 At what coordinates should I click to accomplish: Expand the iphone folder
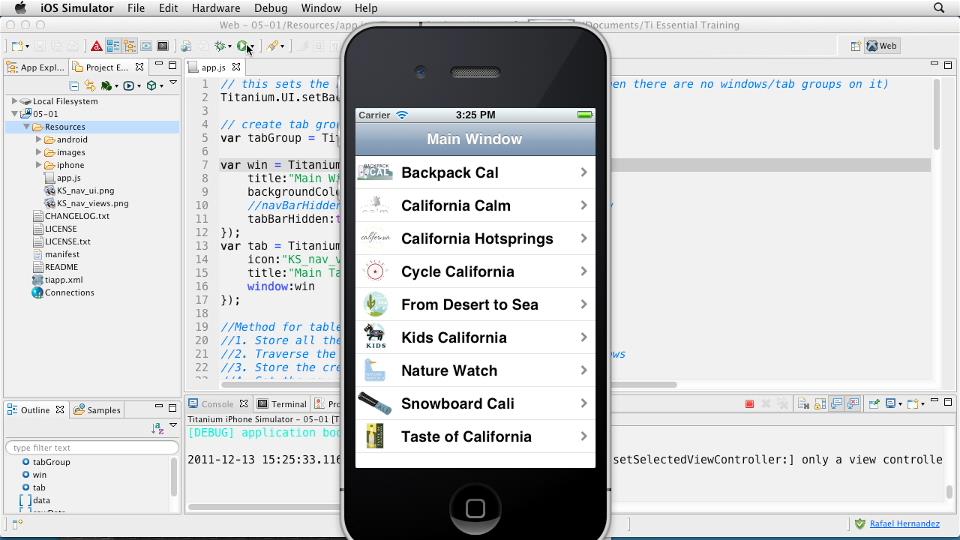coord(39,165)
